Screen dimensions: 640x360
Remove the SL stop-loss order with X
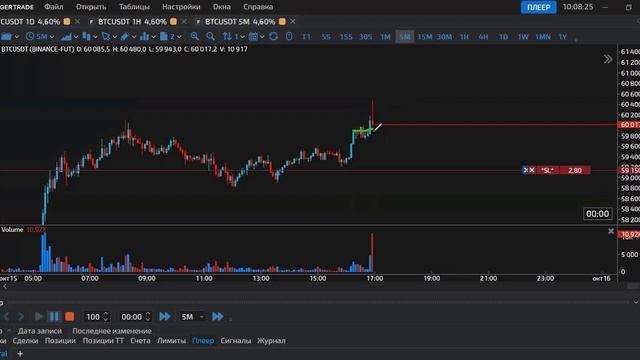pos(532,170)
